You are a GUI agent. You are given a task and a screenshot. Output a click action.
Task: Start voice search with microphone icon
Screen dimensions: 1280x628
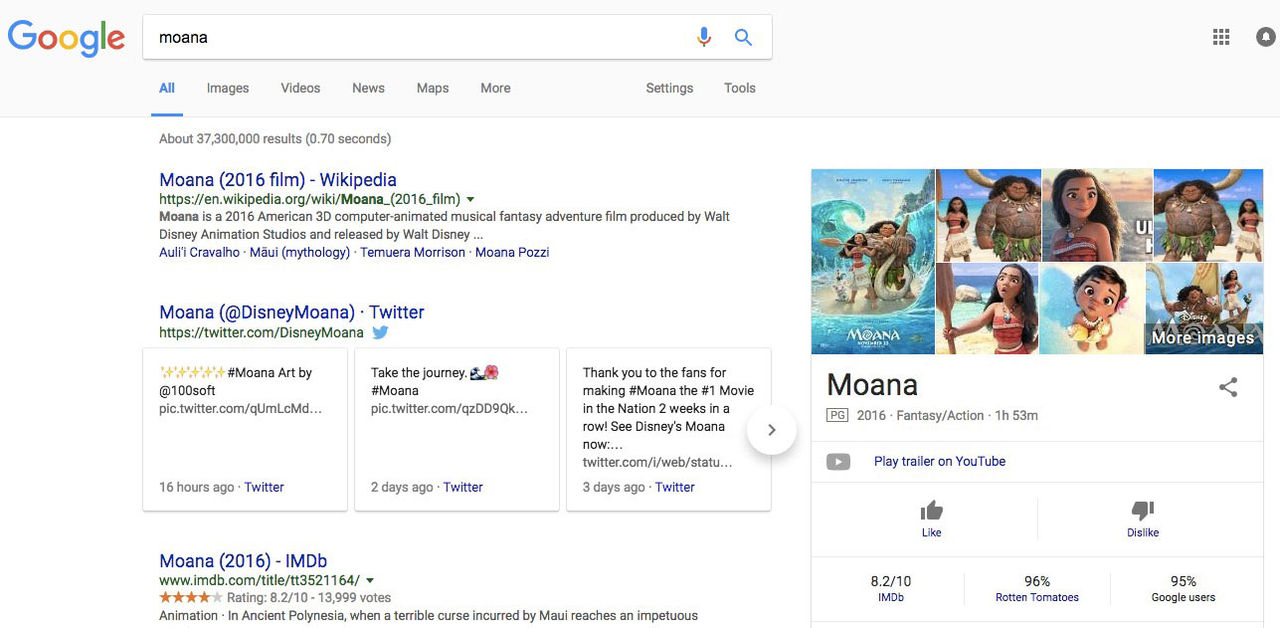click(x=704, y=37)
